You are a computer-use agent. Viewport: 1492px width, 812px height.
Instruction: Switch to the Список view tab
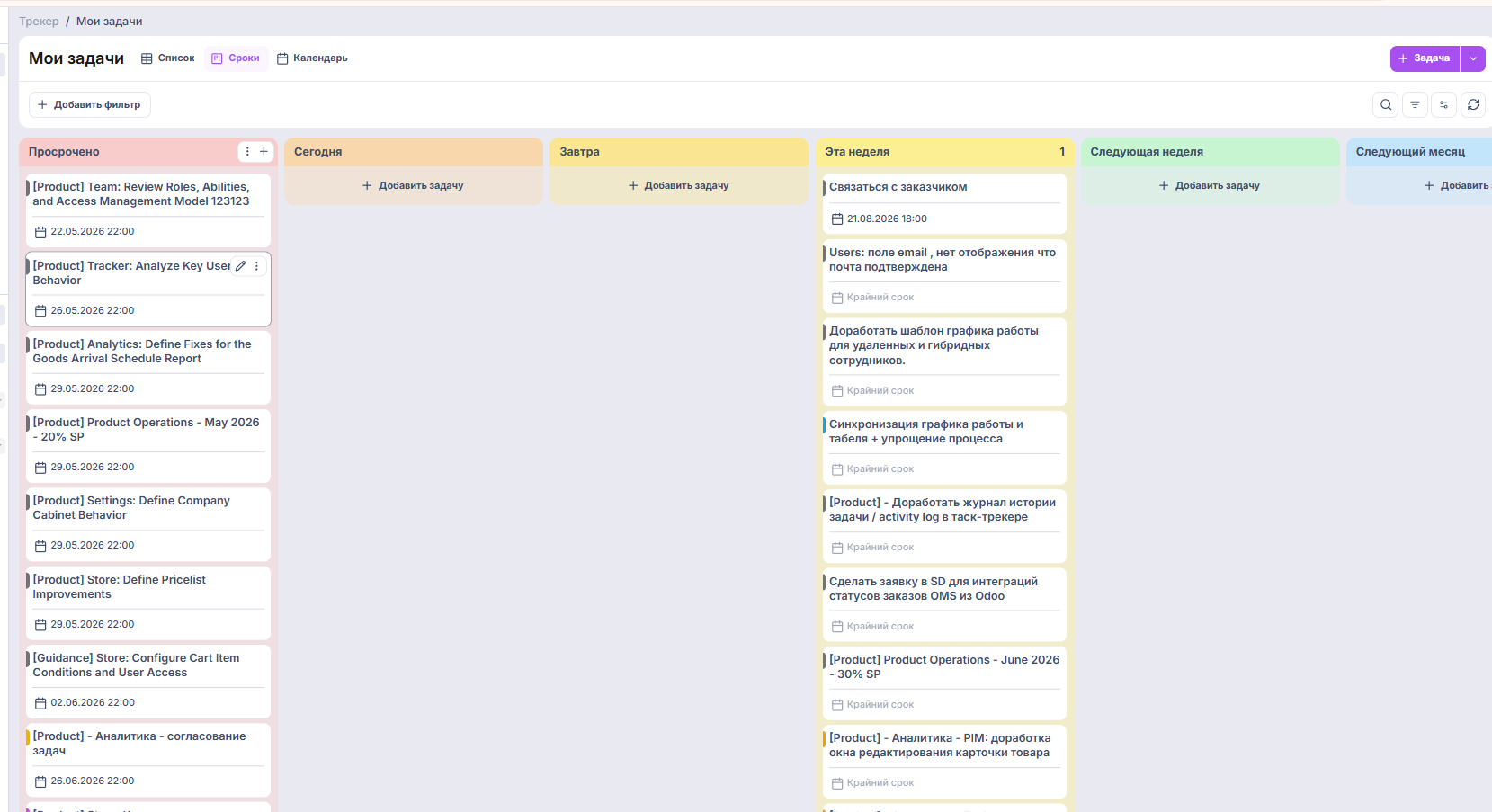[168, 58]
